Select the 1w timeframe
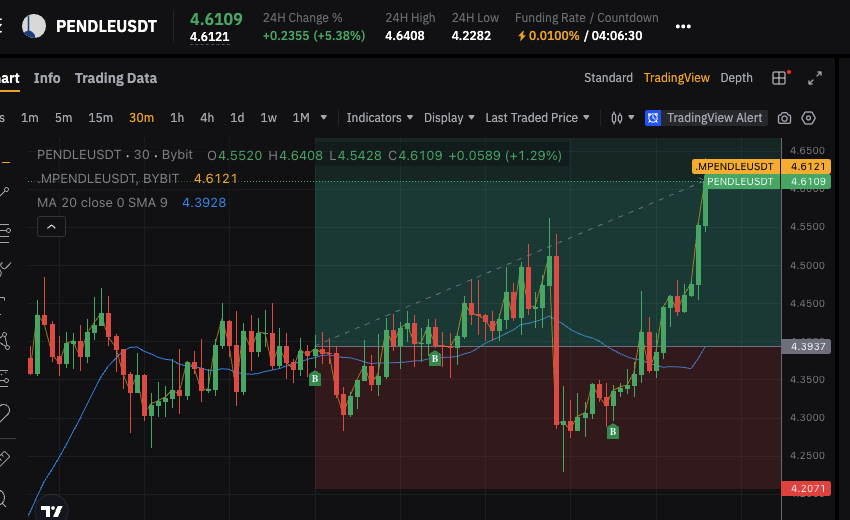 pyautogui.click(x=268, y=118)
